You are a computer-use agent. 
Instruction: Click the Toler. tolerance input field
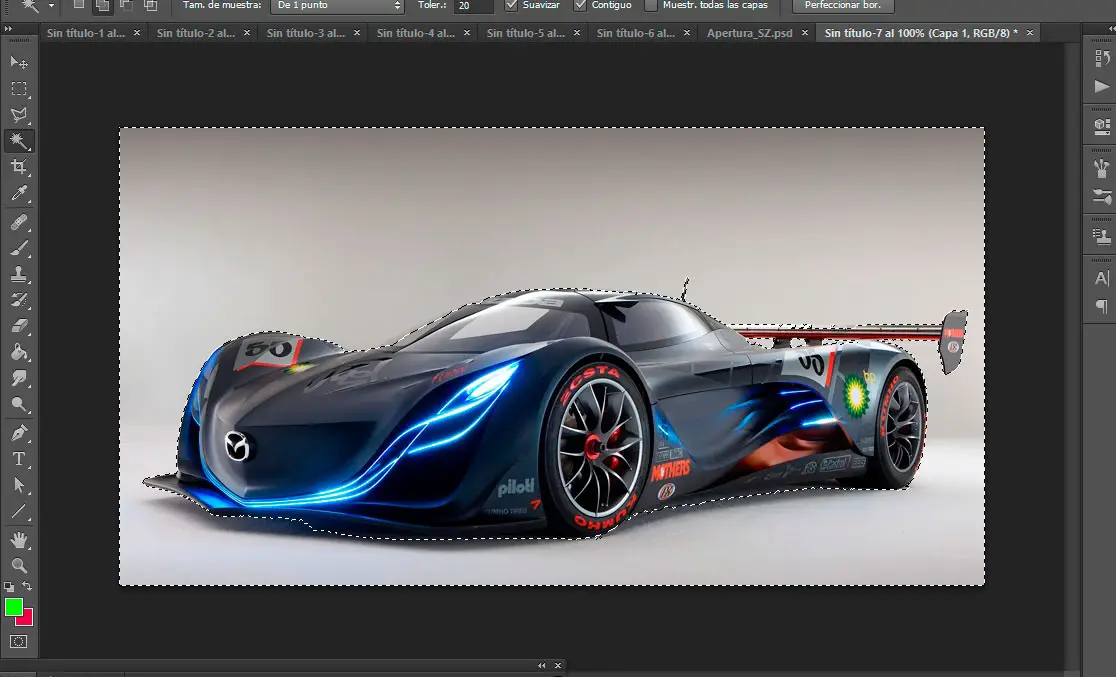pyautogui.click(x=472, y=6)
